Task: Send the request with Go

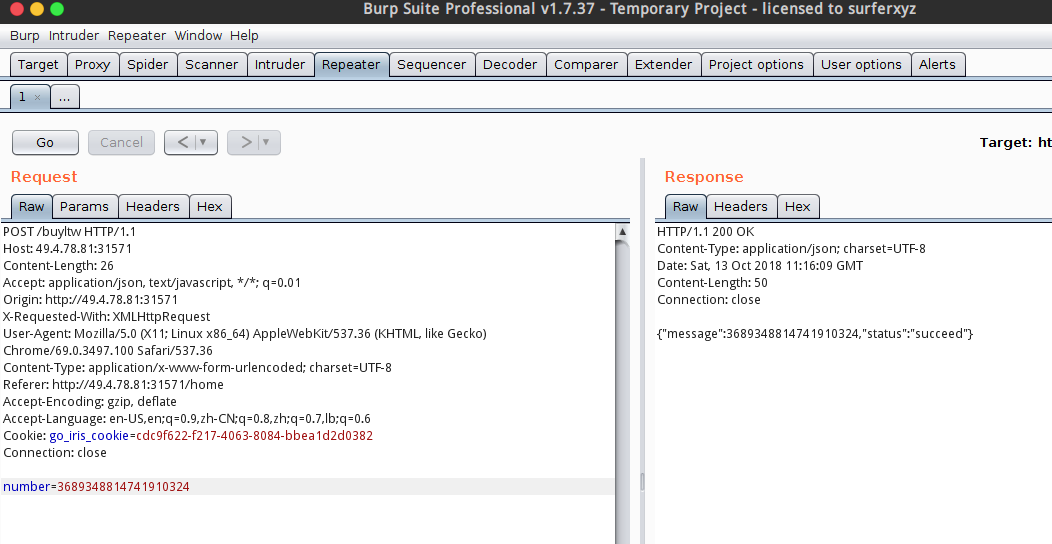Action: pos(45,142)
